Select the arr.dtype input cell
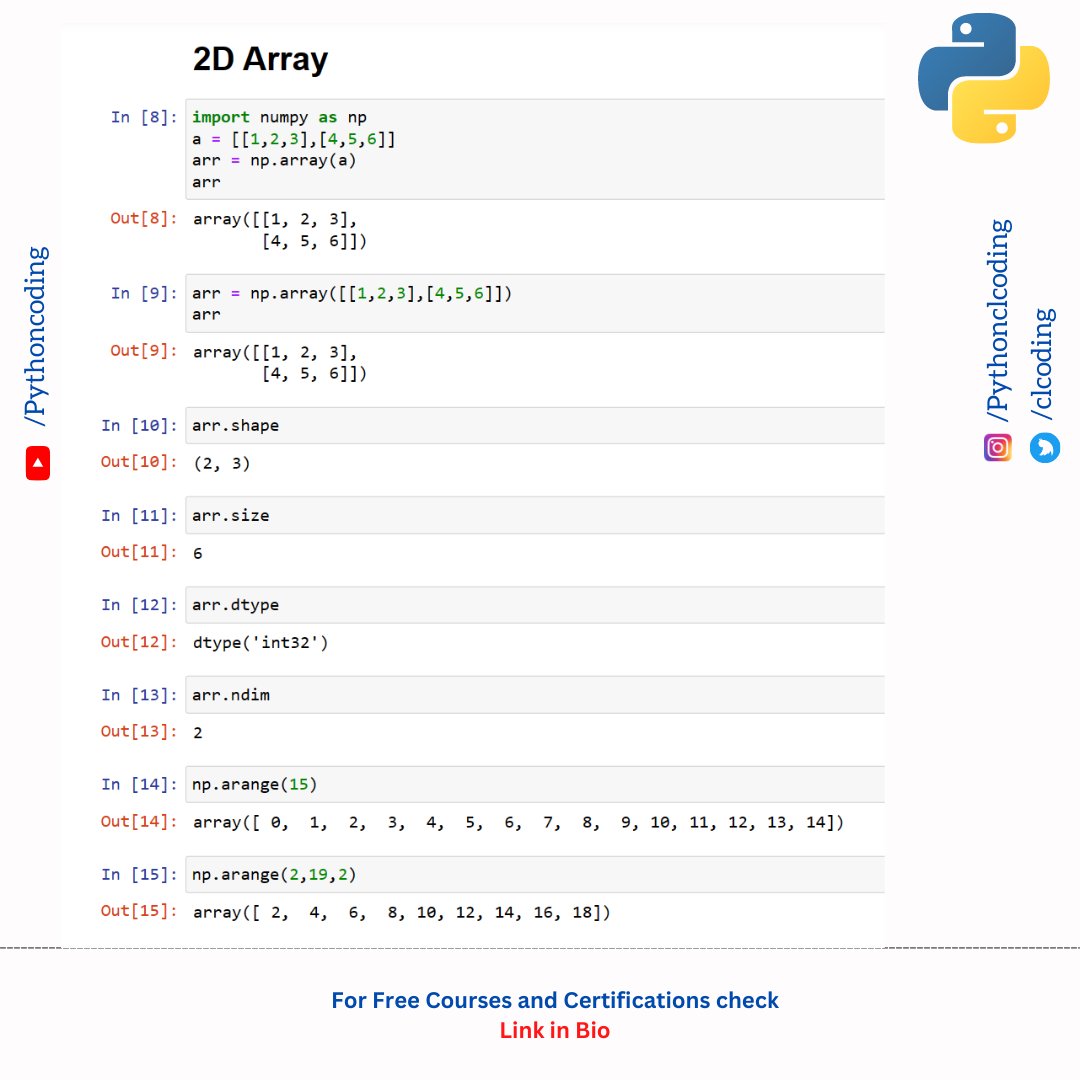This screenshot has width=1080, height=1080. [534, 605]
